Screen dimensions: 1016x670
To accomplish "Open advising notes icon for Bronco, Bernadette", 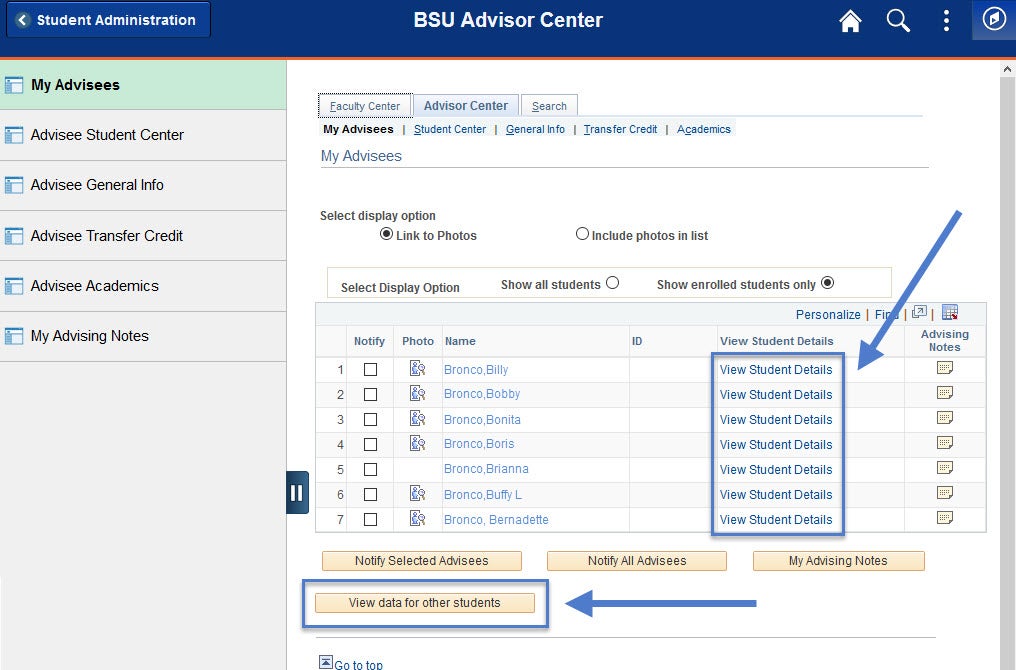I will 945,518.
